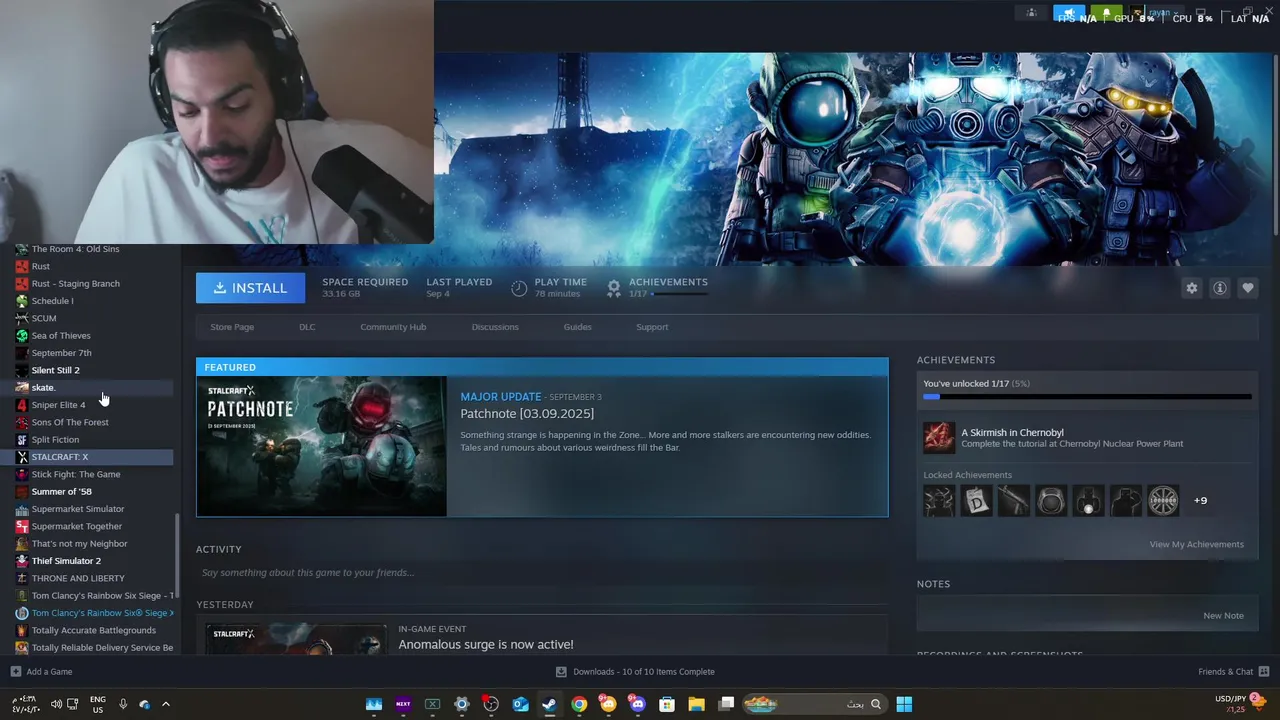Viewport: 1280px width, 720px height.
Task: Open the Support tab
Action: point(652,327)
